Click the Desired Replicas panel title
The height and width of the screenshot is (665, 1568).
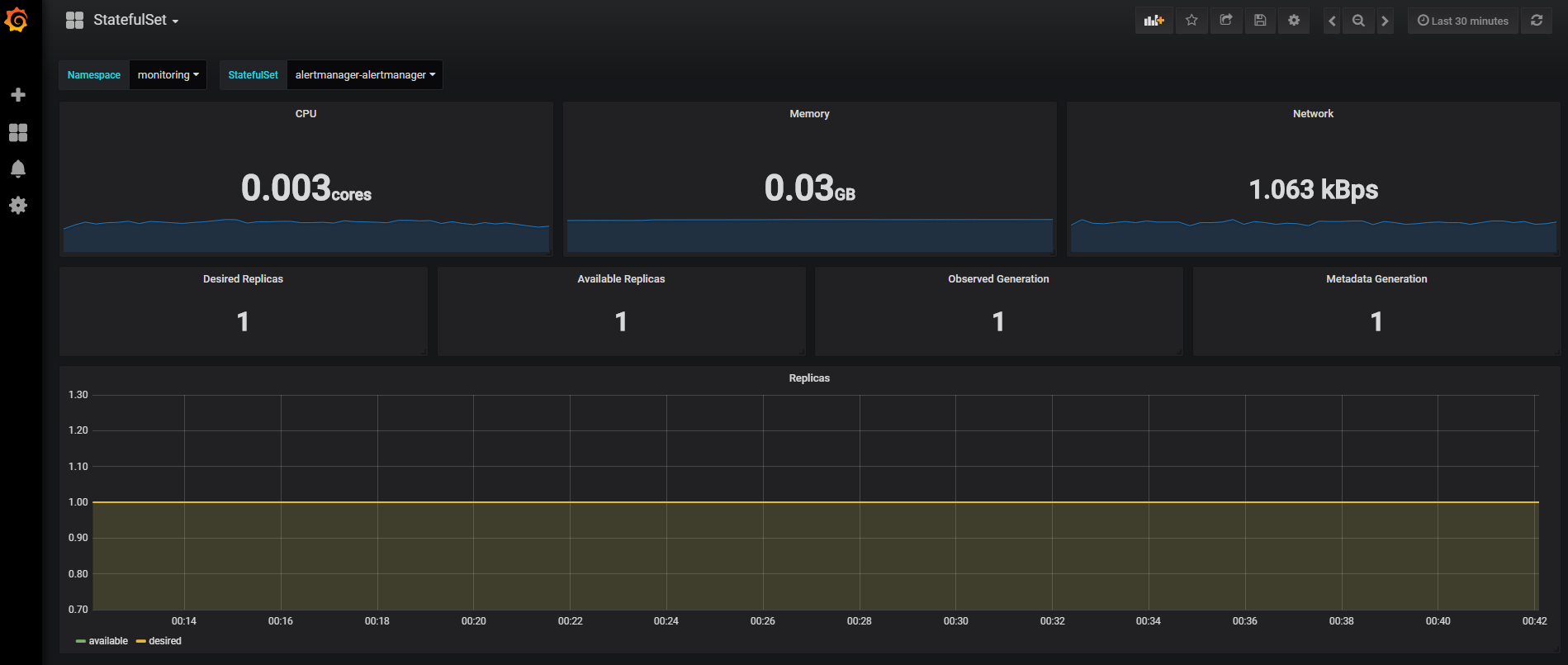tap(243, 279)
